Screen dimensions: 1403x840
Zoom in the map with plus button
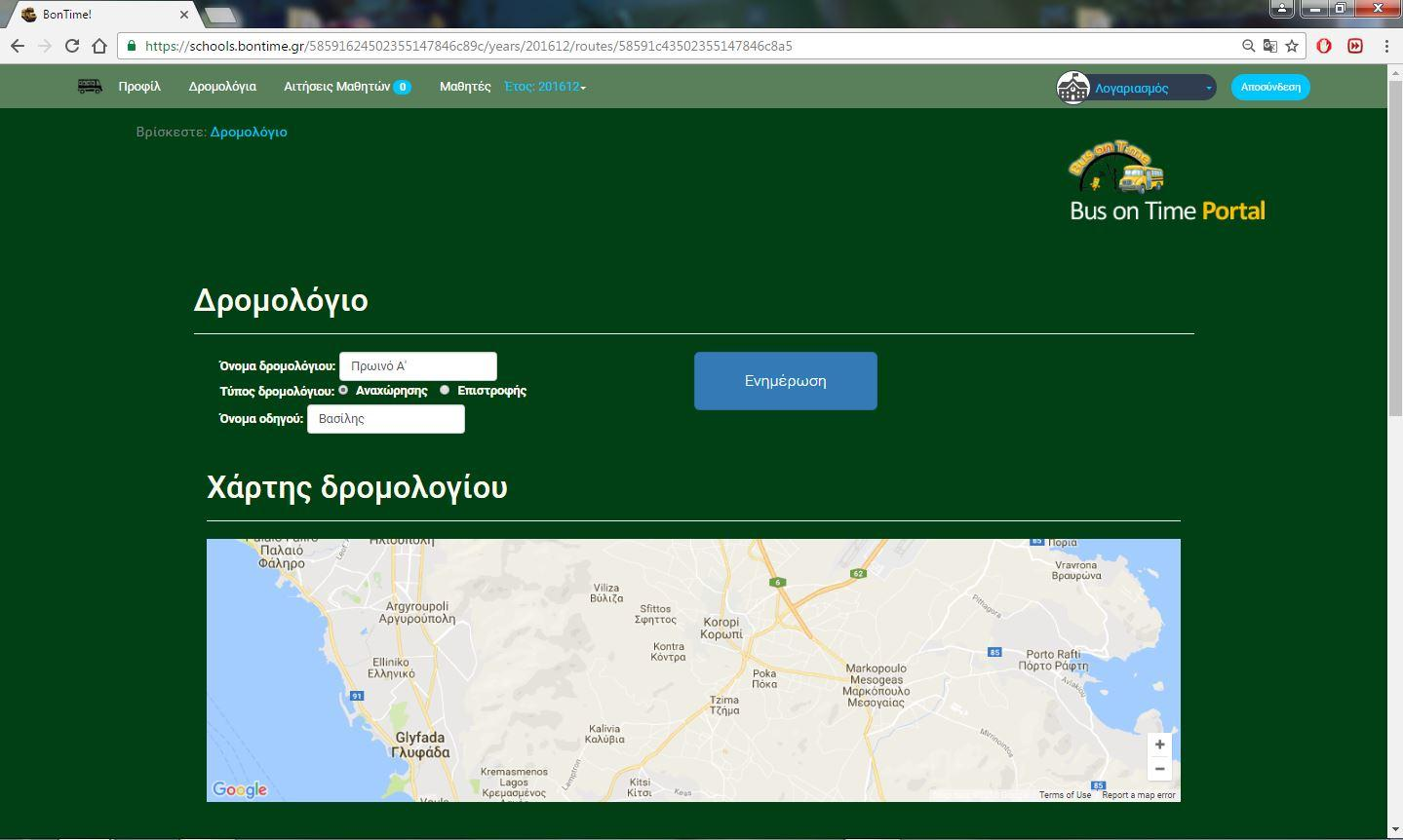(x=1159, y=745)
